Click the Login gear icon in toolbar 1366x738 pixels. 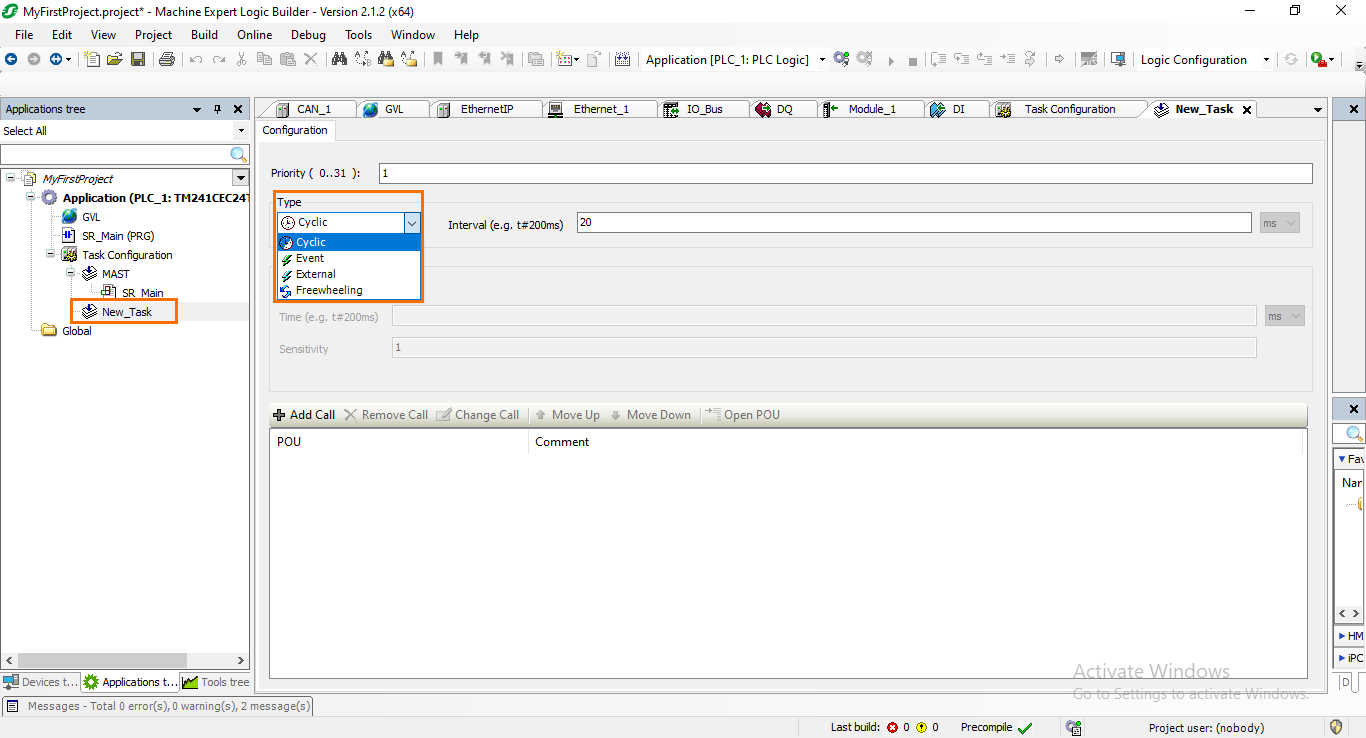tap(841, 59)
